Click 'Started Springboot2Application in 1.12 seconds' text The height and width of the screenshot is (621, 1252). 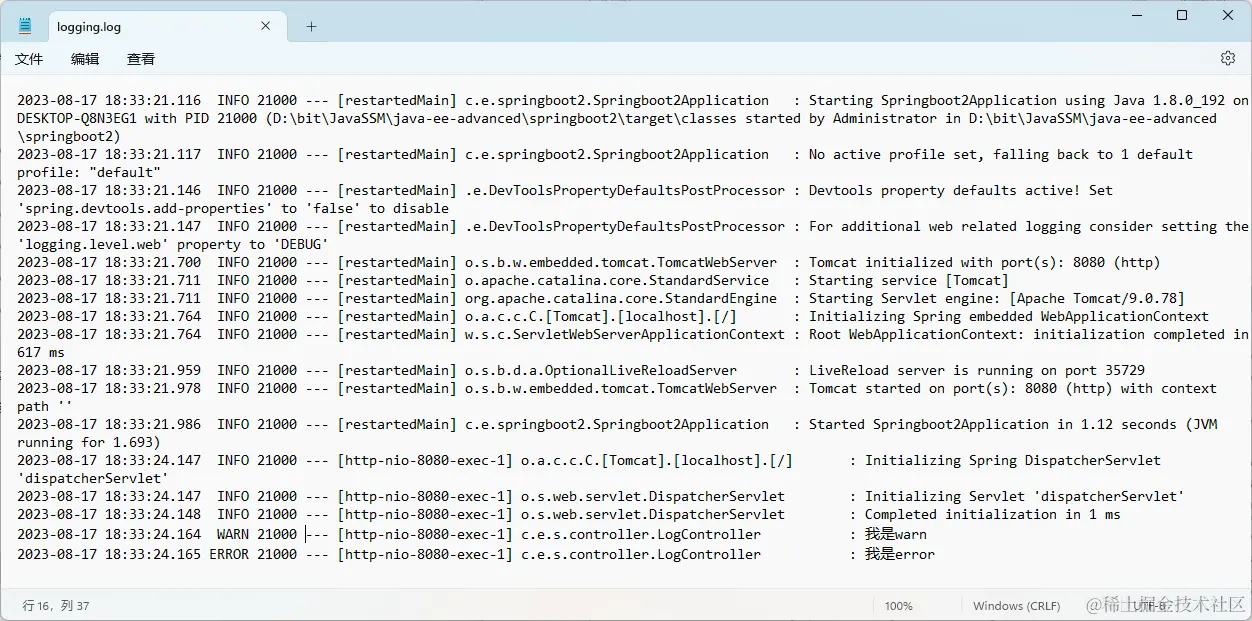coord(993,424)
